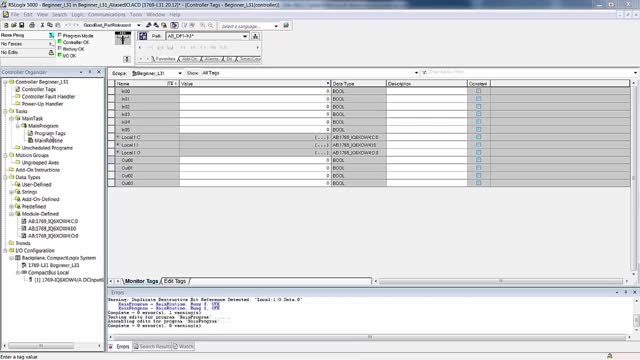
Task: Click the value cell of tag Out01
Action: tap(255, 168)
